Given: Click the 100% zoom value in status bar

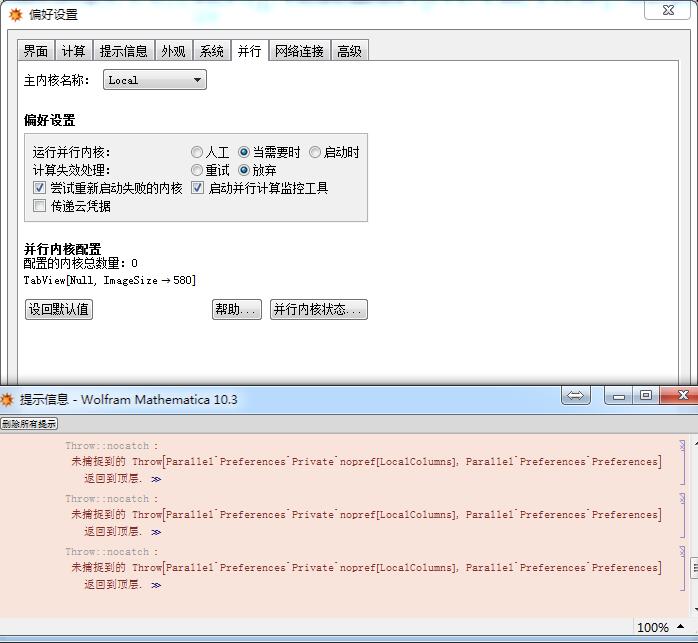Looking at the screenshot, I should 653,627.
